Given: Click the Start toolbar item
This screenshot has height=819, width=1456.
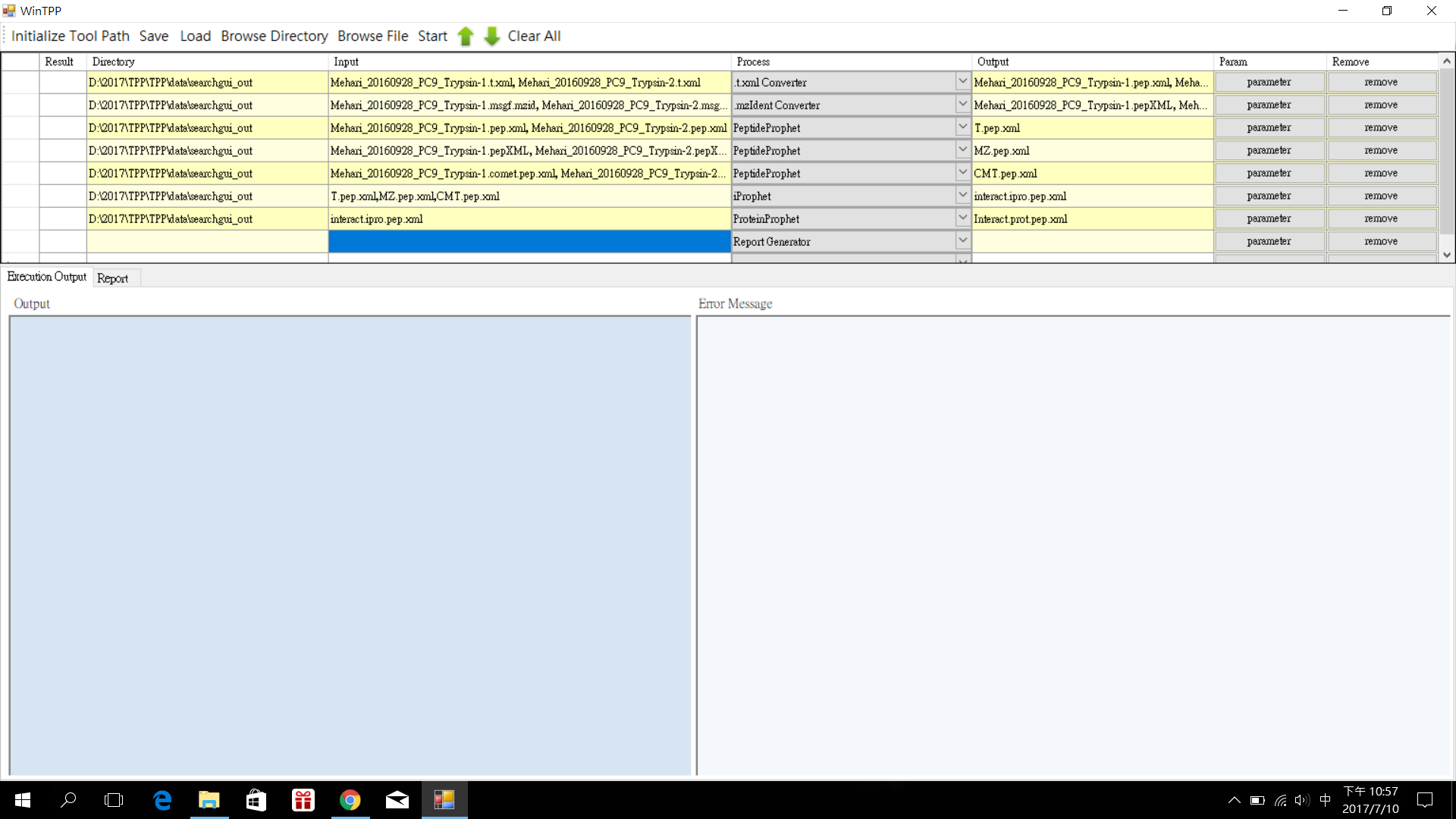Looking at the screenshot, I should 432,36.
